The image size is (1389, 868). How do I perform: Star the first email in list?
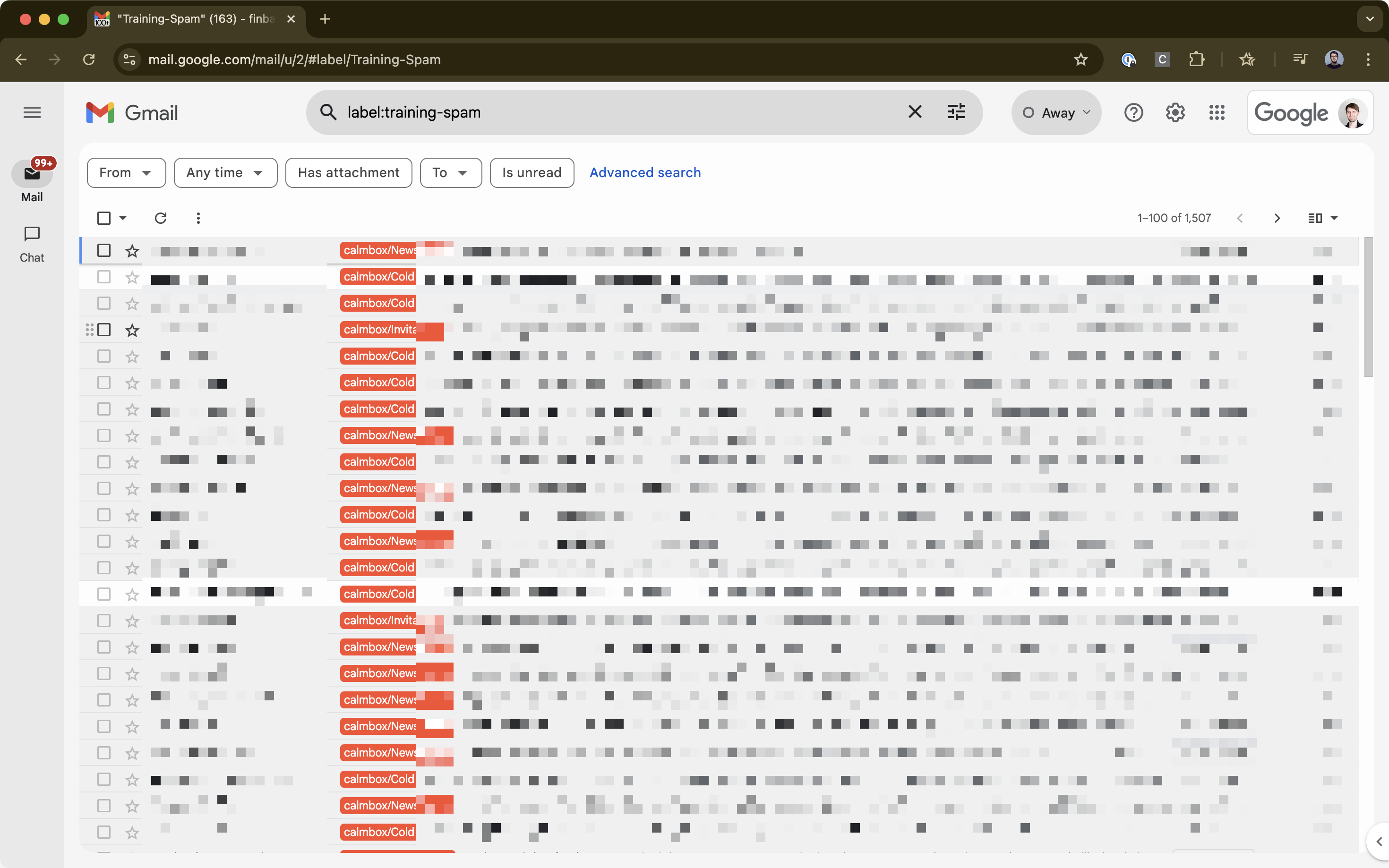coord(133,251)
